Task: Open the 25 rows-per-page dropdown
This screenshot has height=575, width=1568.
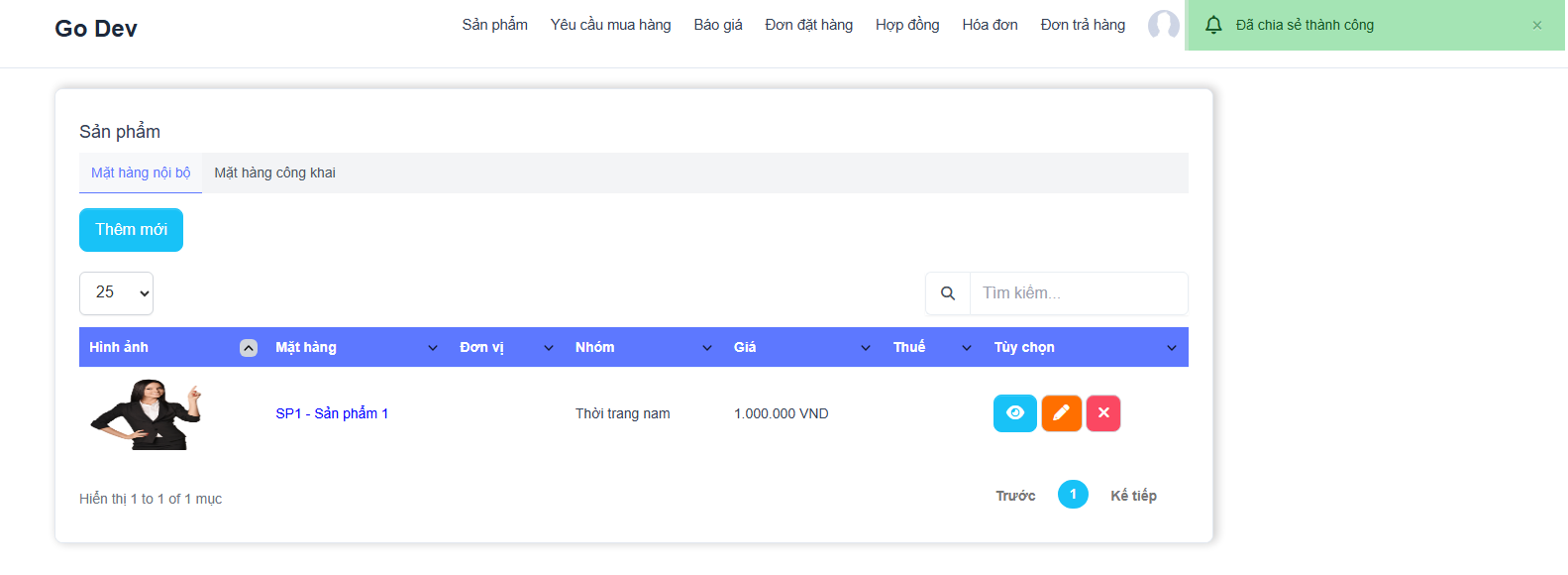Action: (x=116, y=293)
